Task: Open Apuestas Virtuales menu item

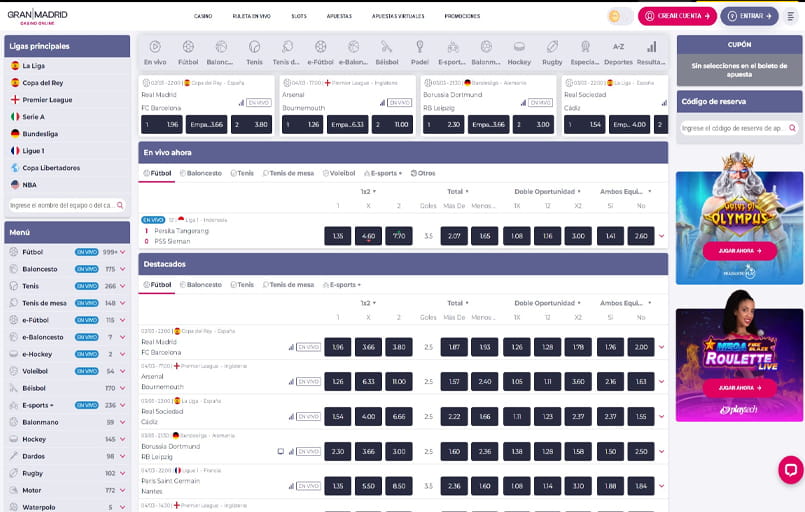Action: (x=398, y=16)
